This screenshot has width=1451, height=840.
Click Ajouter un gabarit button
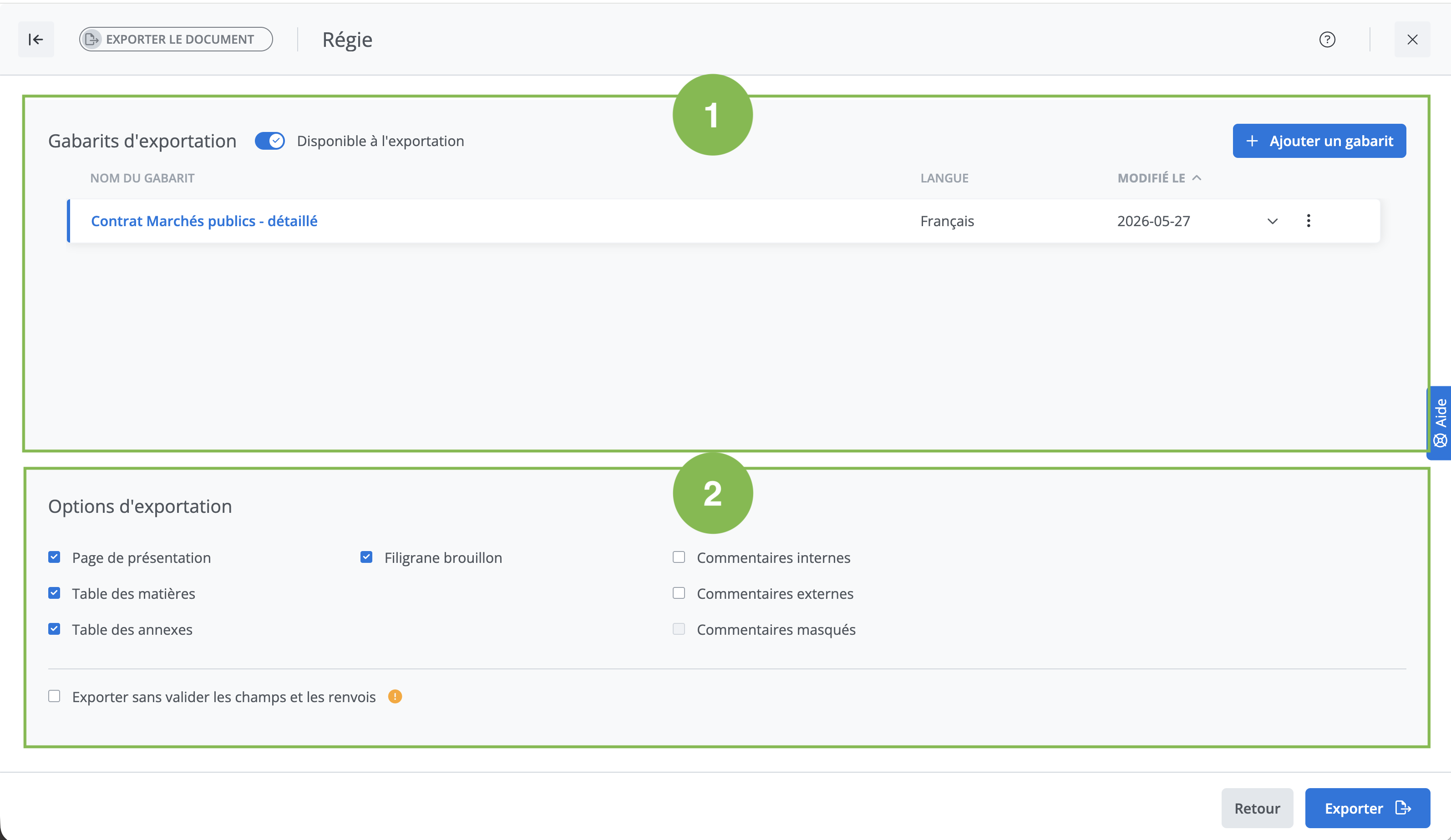coord(1319,141)
